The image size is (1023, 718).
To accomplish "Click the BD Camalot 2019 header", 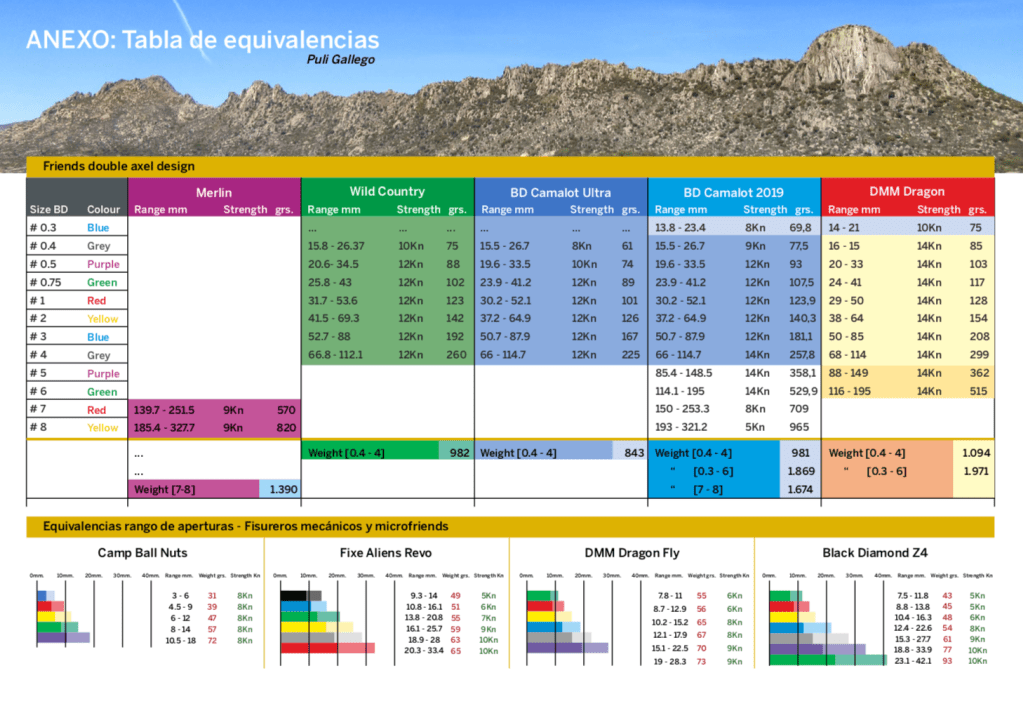I will [734, 192].
